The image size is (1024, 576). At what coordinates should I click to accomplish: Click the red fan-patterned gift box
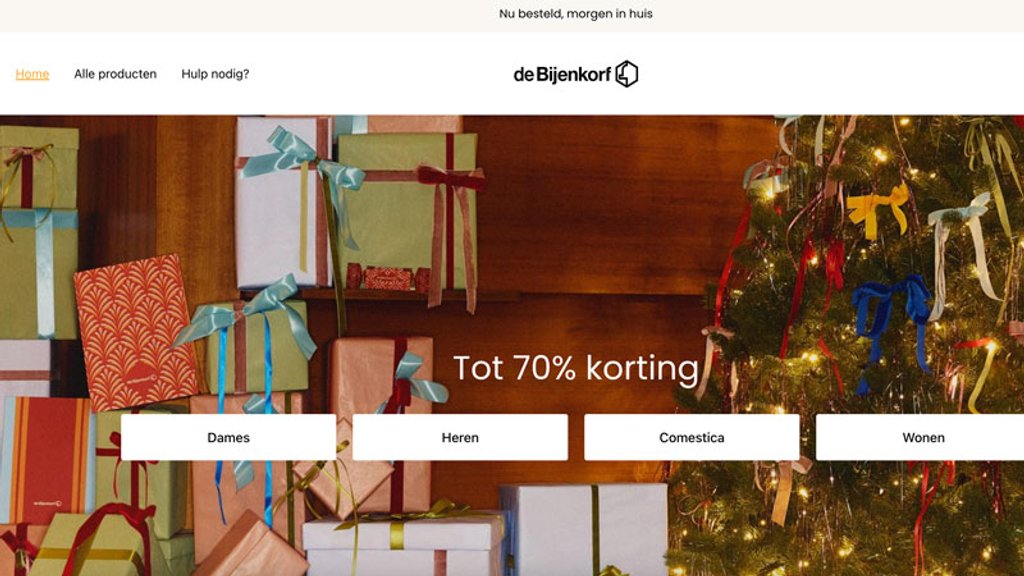(x=135, y=333)
